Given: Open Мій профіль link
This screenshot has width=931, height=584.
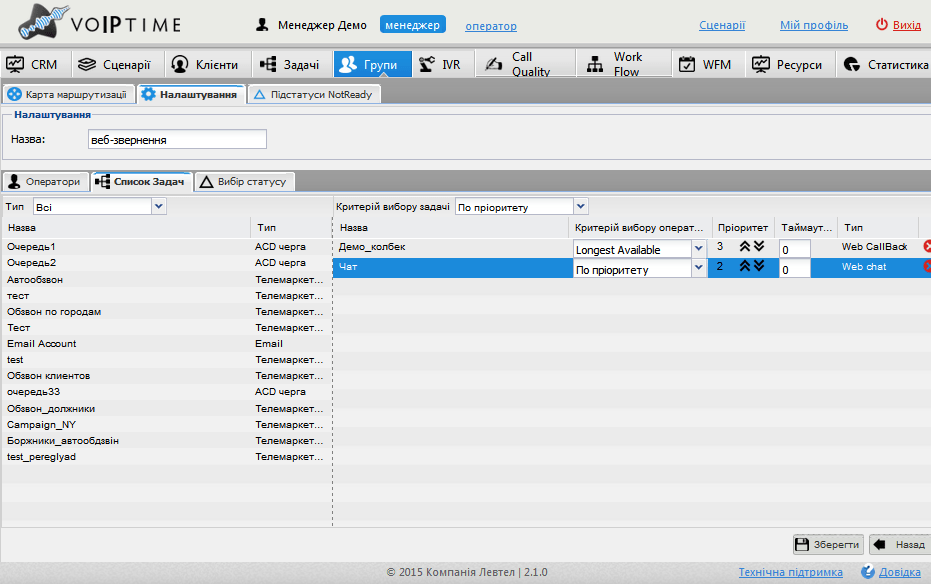Looking at the screenshot, I should coord(813,25).
